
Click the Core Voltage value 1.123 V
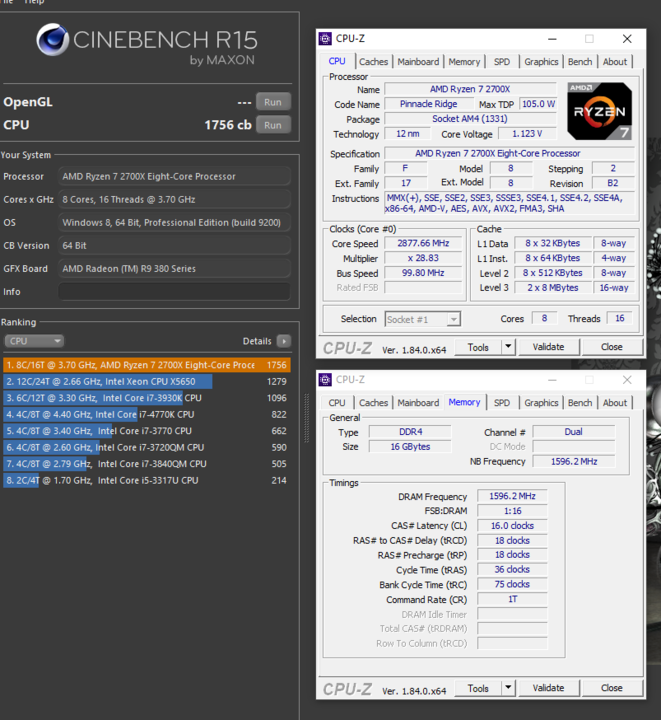tap(527, 134)
